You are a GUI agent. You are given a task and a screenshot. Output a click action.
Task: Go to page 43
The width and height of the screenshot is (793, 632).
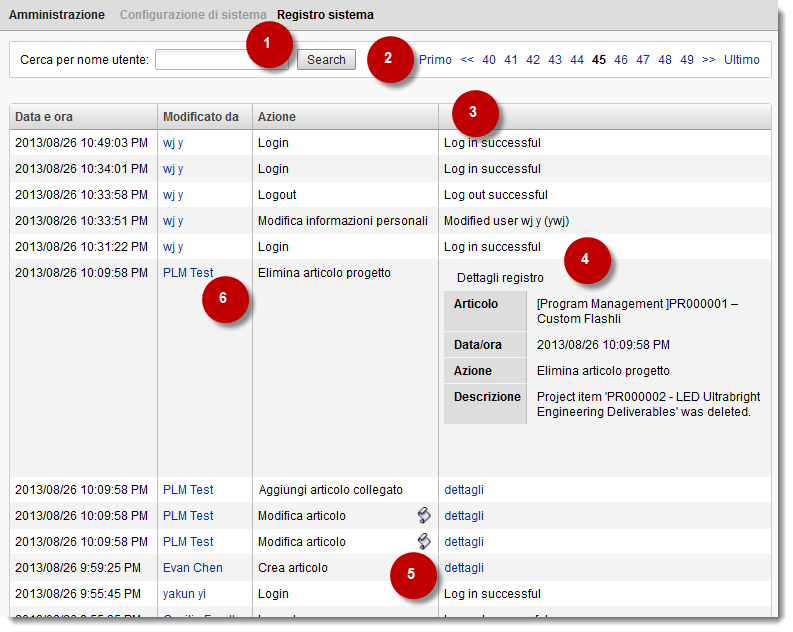tap(555, 60)
